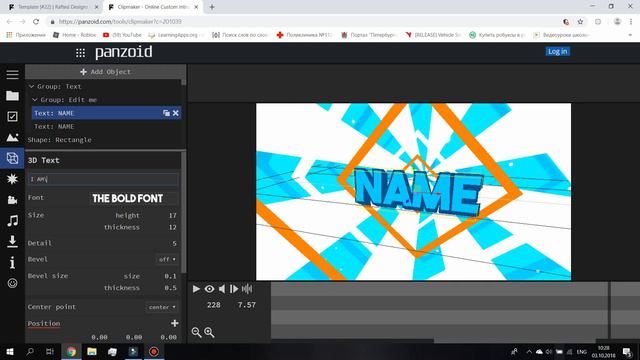Click the Position property label
This screenshot has width=640, height=360.
44,323
